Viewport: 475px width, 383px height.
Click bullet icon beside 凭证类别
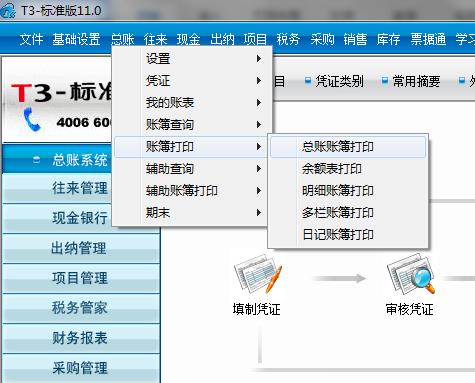coord(308,80)
